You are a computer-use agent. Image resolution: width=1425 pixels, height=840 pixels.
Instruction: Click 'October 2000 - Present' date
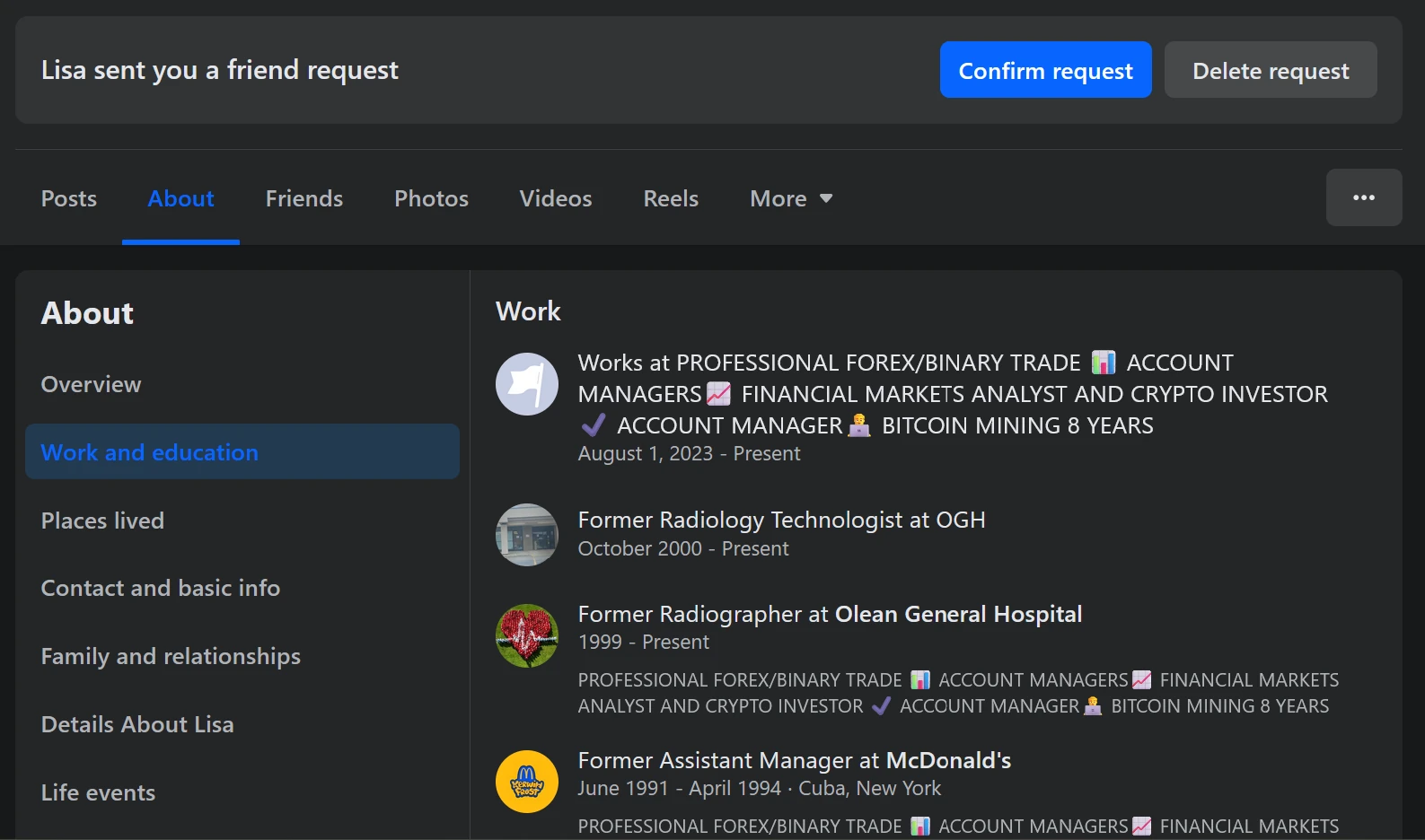(683, 548)
